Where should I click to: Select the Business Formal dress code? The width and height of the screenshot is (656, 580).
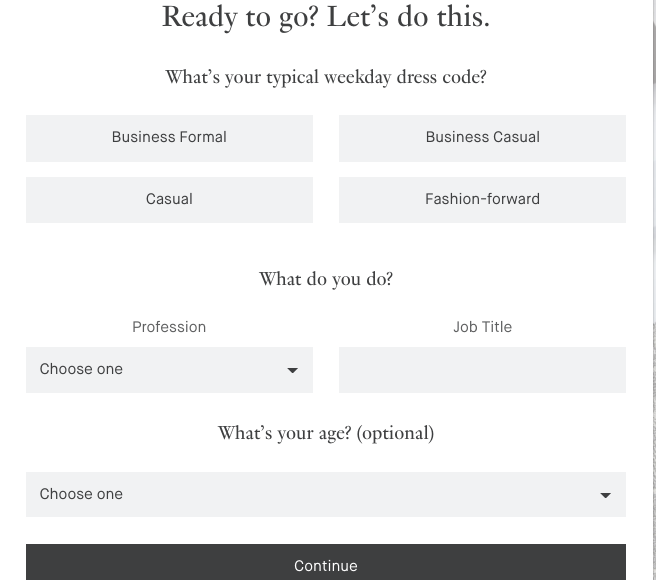(169, 138)
